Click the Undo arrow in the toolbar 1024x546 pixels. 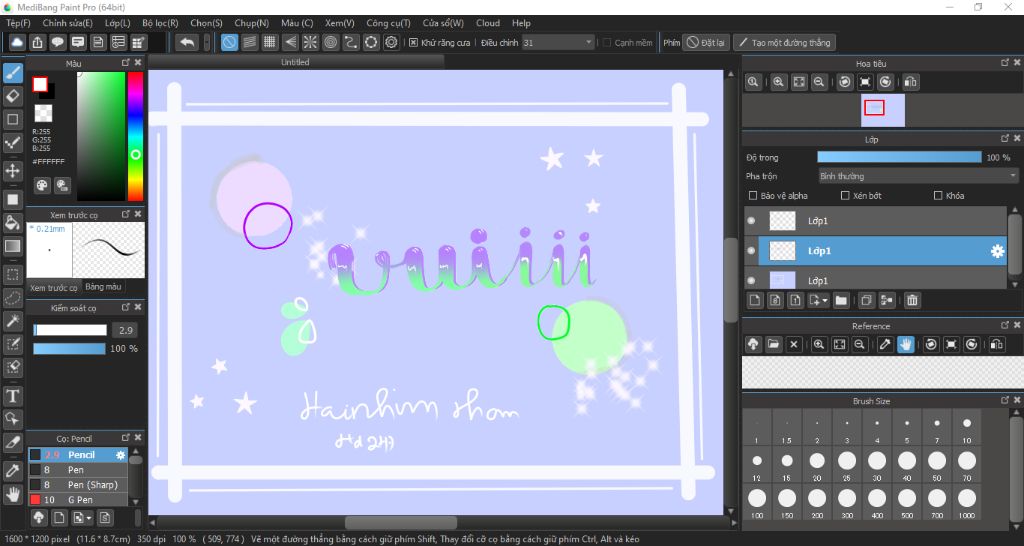point(187,42)
